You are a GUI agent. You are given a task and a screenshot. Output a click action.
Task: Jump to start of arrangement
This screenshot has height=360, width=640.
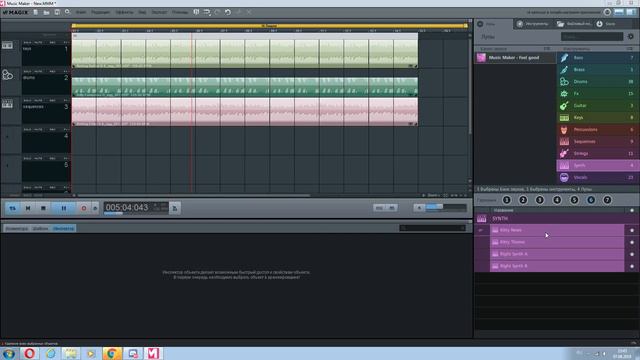pos(28,208)
